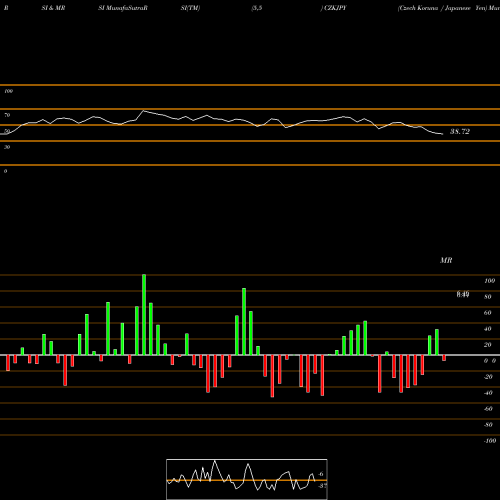Viewport: 500px width, 500px height.
Task: Click the -20 label on MR axis
Action: [x=488, y=377]
